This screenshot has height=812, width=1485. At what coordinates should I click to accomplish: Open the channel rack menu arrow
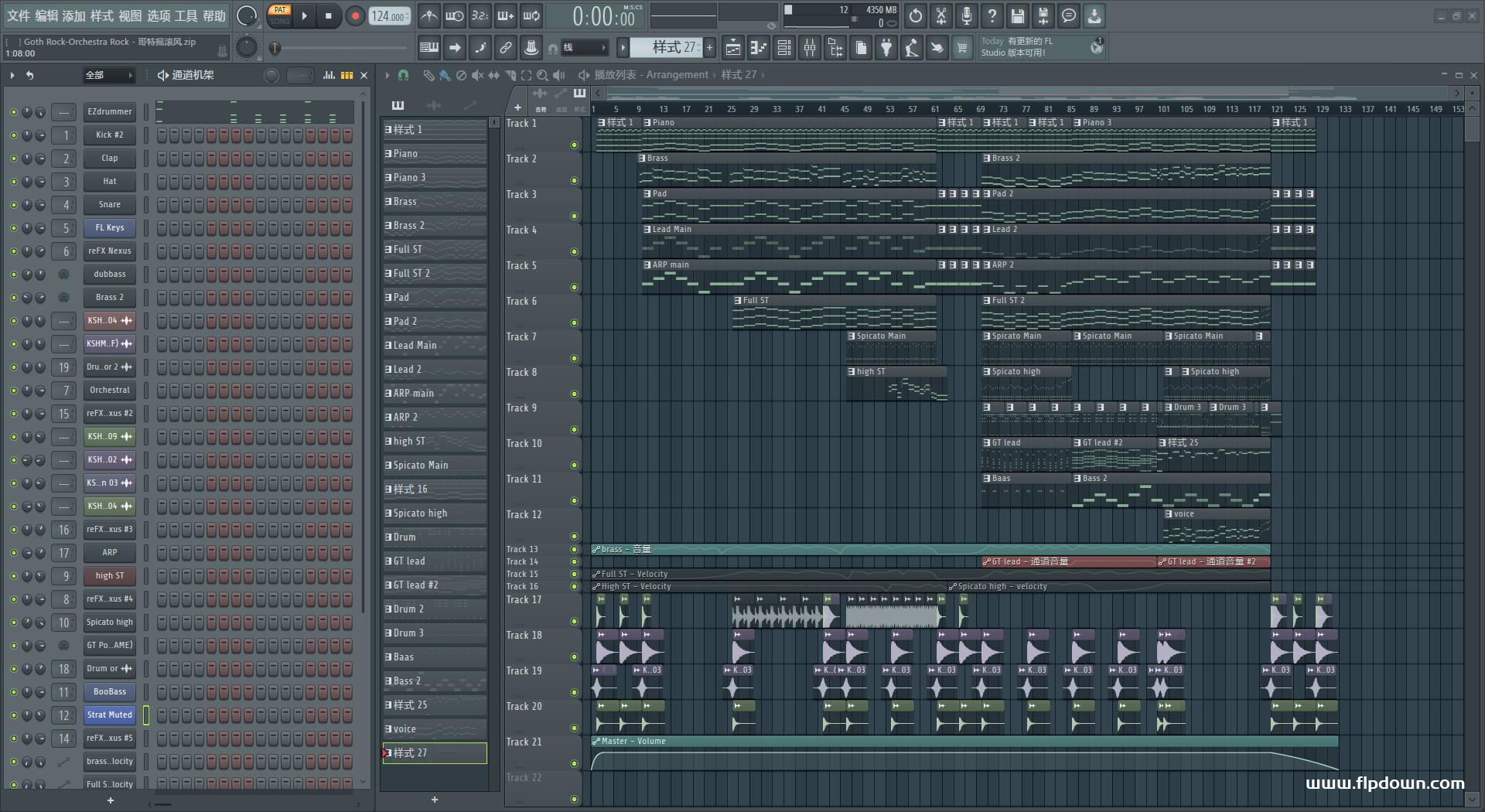[12, 75]
